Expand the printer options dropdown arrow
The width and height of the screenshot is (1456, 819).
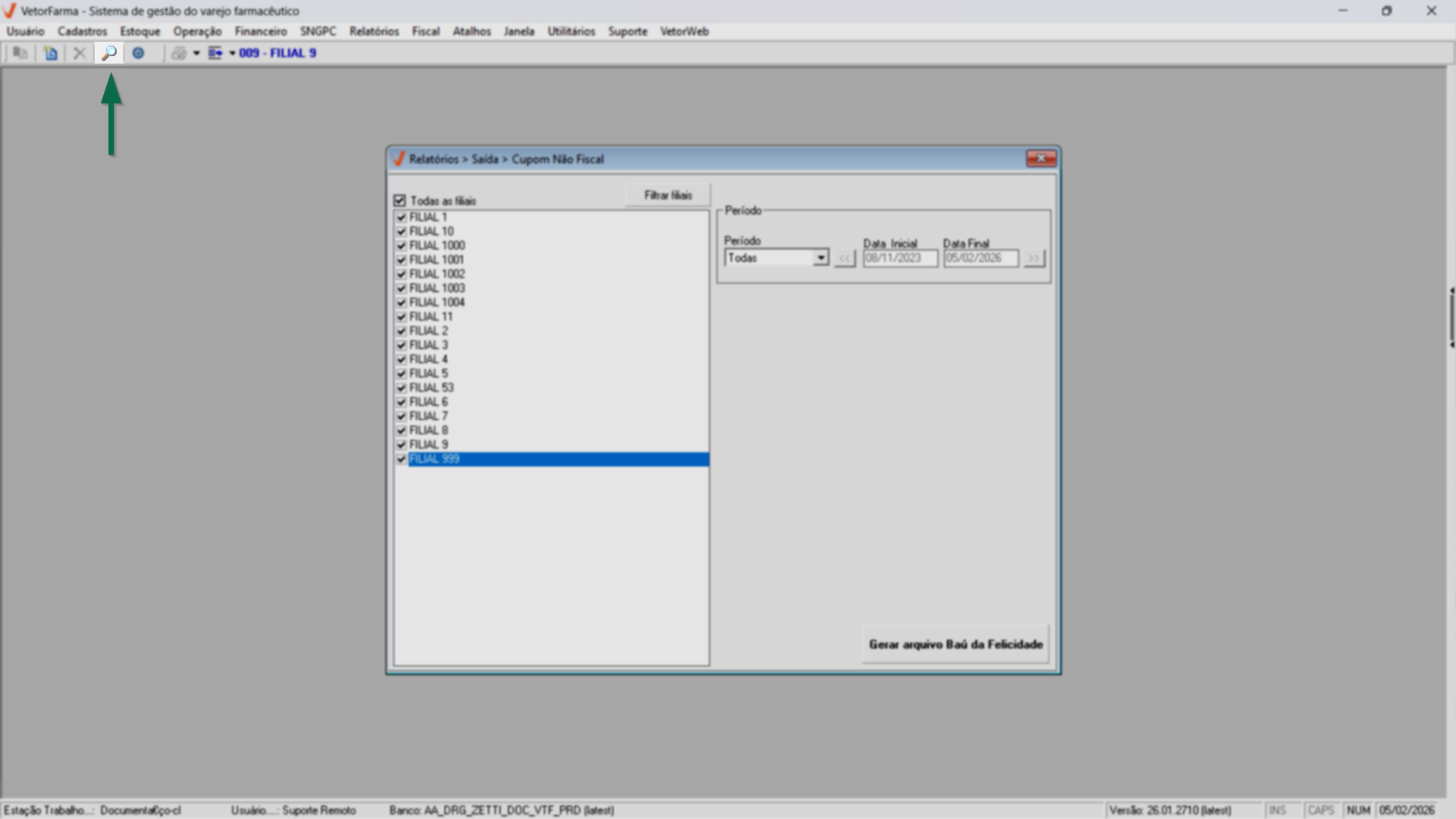point(196,53)
